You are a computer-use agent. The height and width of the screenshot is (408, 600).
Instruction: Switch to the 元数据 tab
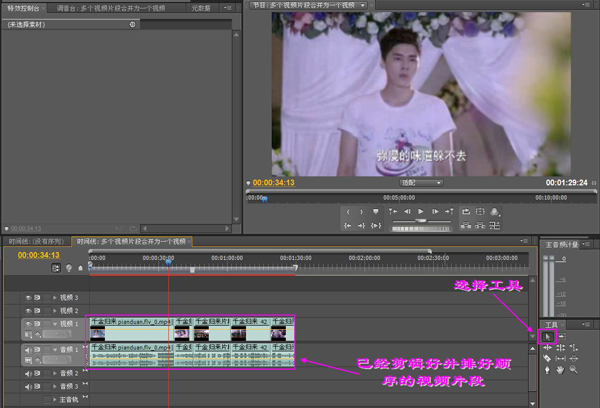point(201,8)
